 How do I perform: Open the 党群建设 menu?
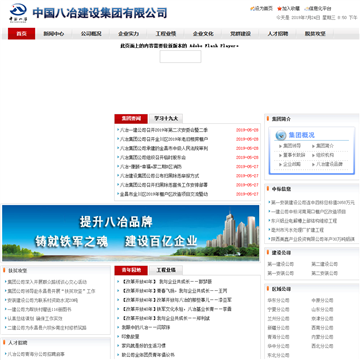point(240,34)
